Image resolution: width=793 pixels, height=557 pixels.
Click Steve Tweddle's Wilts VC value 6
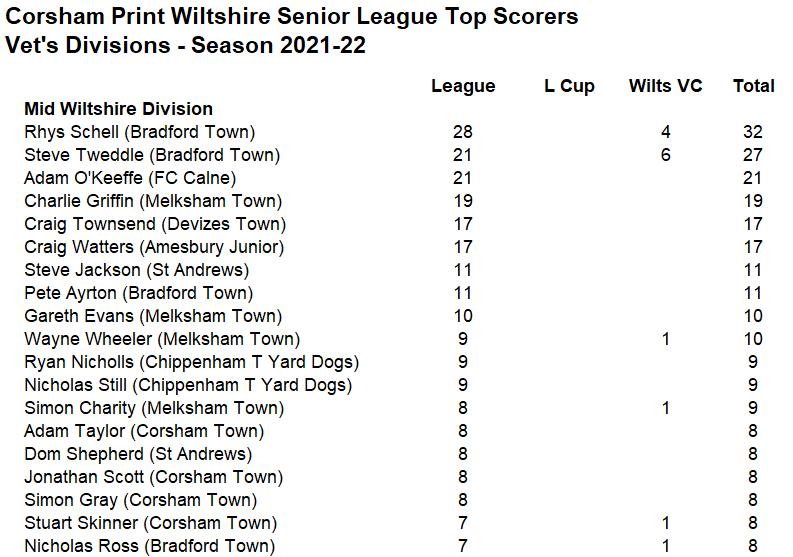point(666,155)
